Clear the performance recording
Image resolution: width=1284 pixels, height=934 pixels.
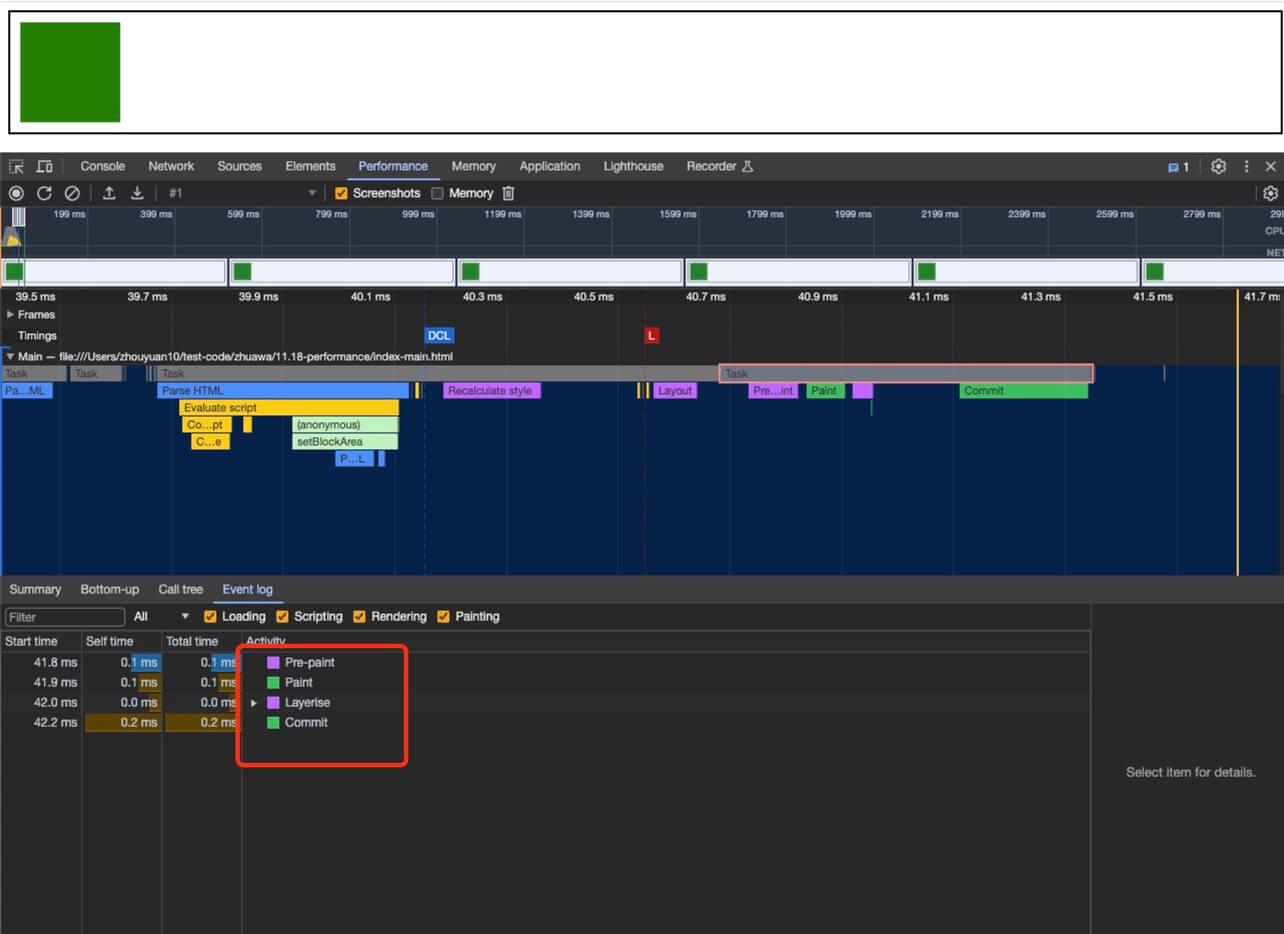tap(72, 193)
